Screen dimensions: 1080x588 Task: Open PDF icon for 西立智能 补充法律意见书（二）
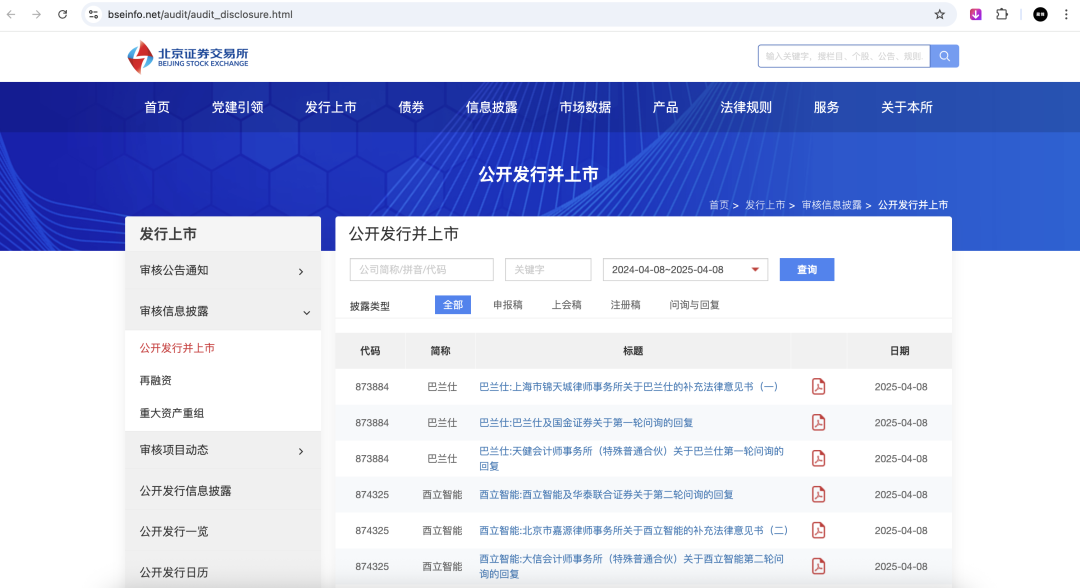(818, 531)
